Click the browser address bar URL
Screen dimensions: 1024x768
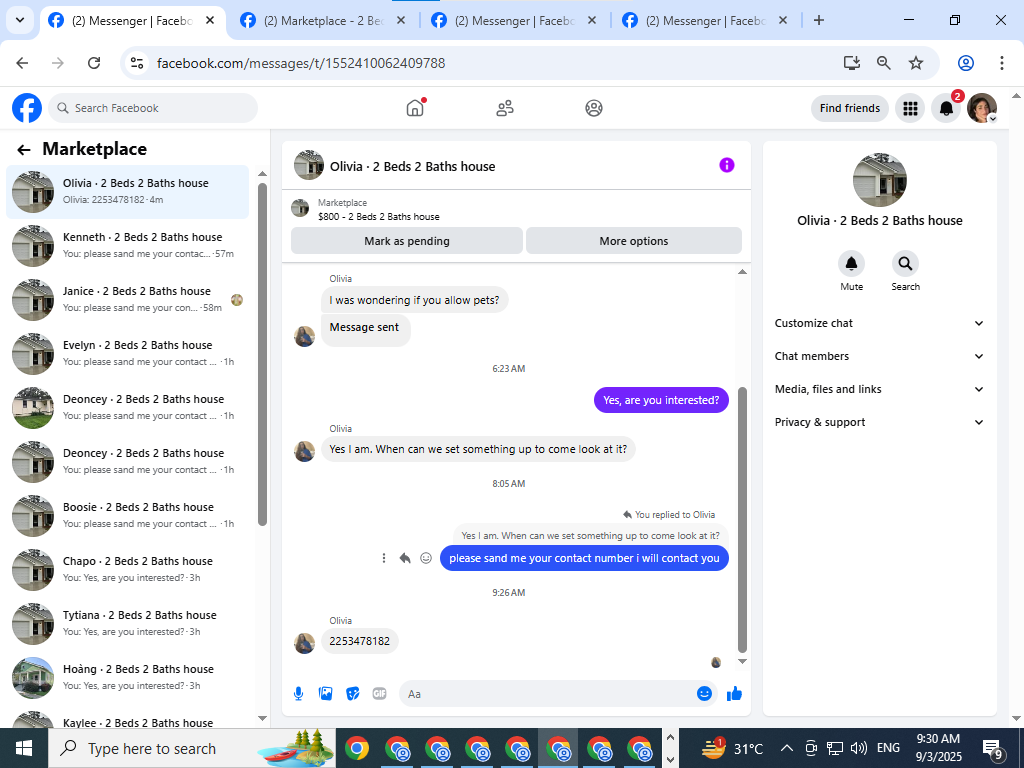301,63
